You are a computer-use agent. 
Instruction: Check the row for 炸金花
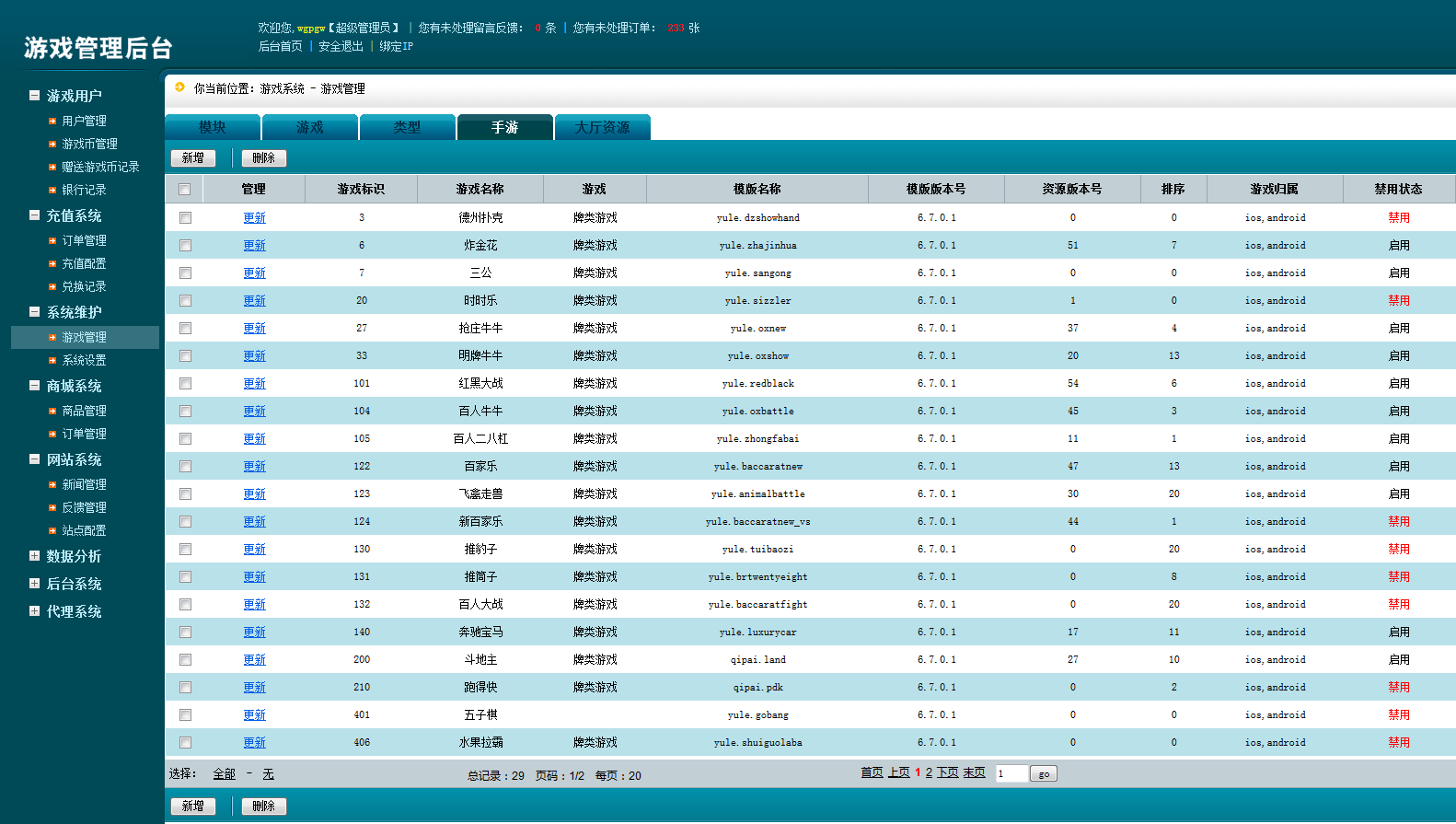185,246
